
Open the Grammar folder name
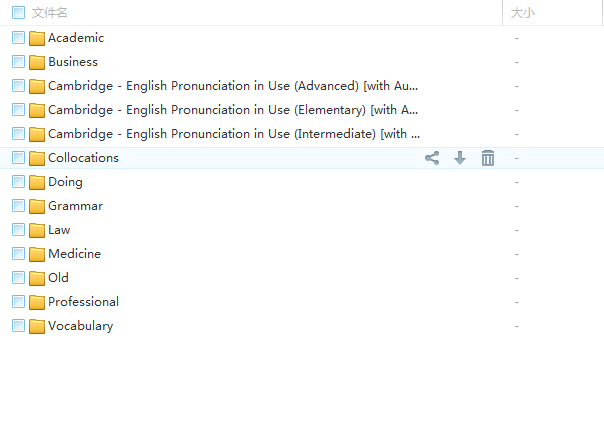tap(76, 206)
